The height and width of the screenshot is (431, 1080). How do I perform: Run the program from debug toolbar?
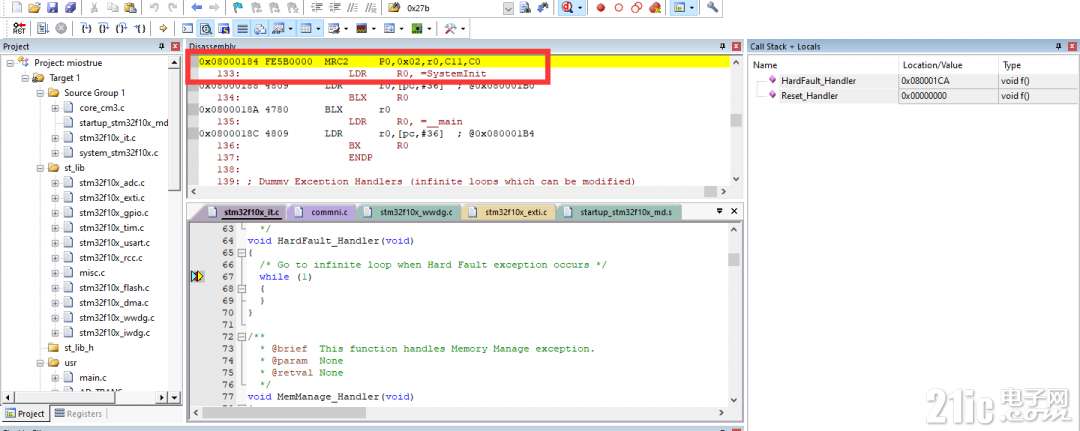click(x=43, y=29)
